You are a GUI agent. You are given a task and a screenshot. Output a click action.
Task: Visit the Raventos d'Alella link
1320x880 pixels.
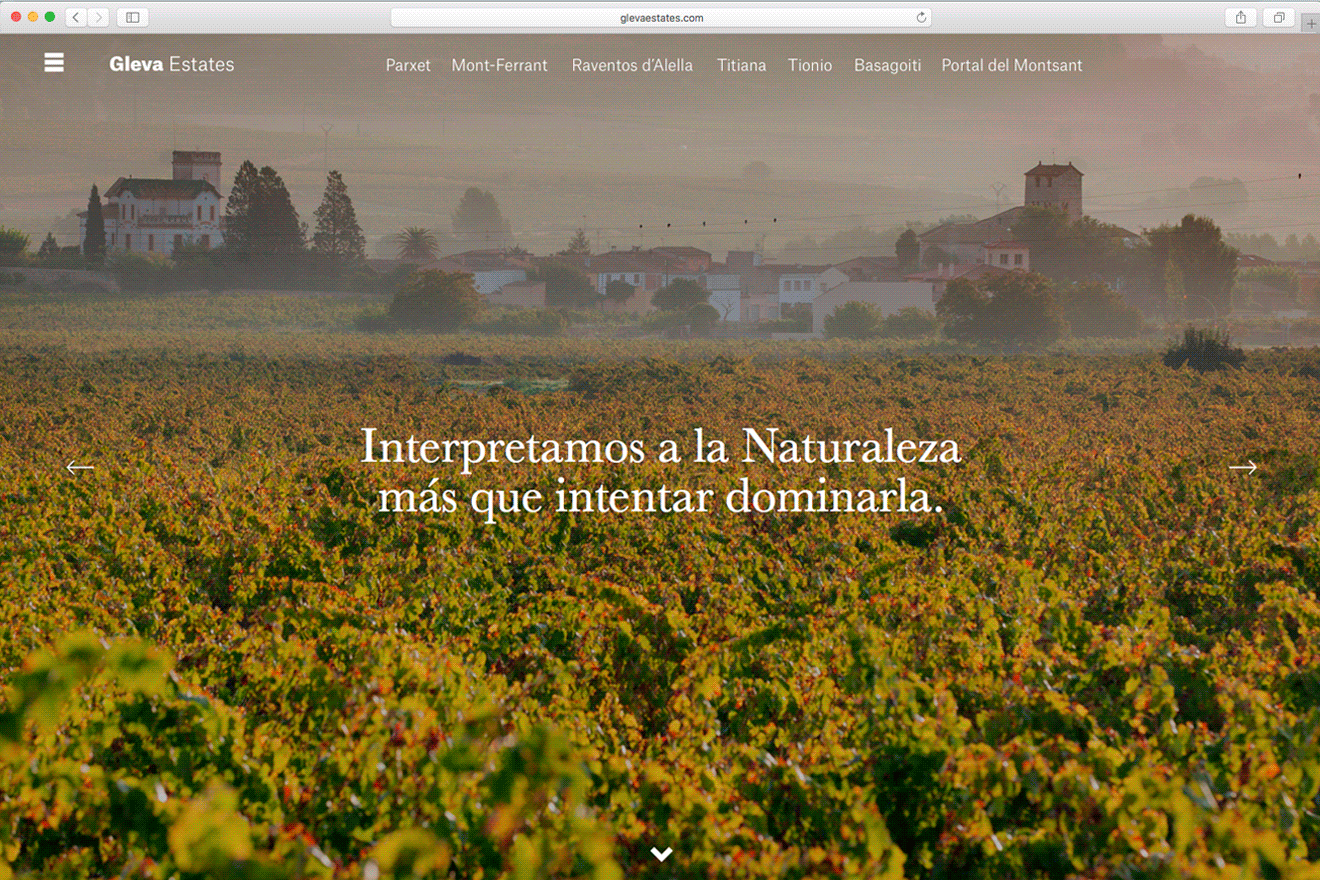click(x=632, y=65)
